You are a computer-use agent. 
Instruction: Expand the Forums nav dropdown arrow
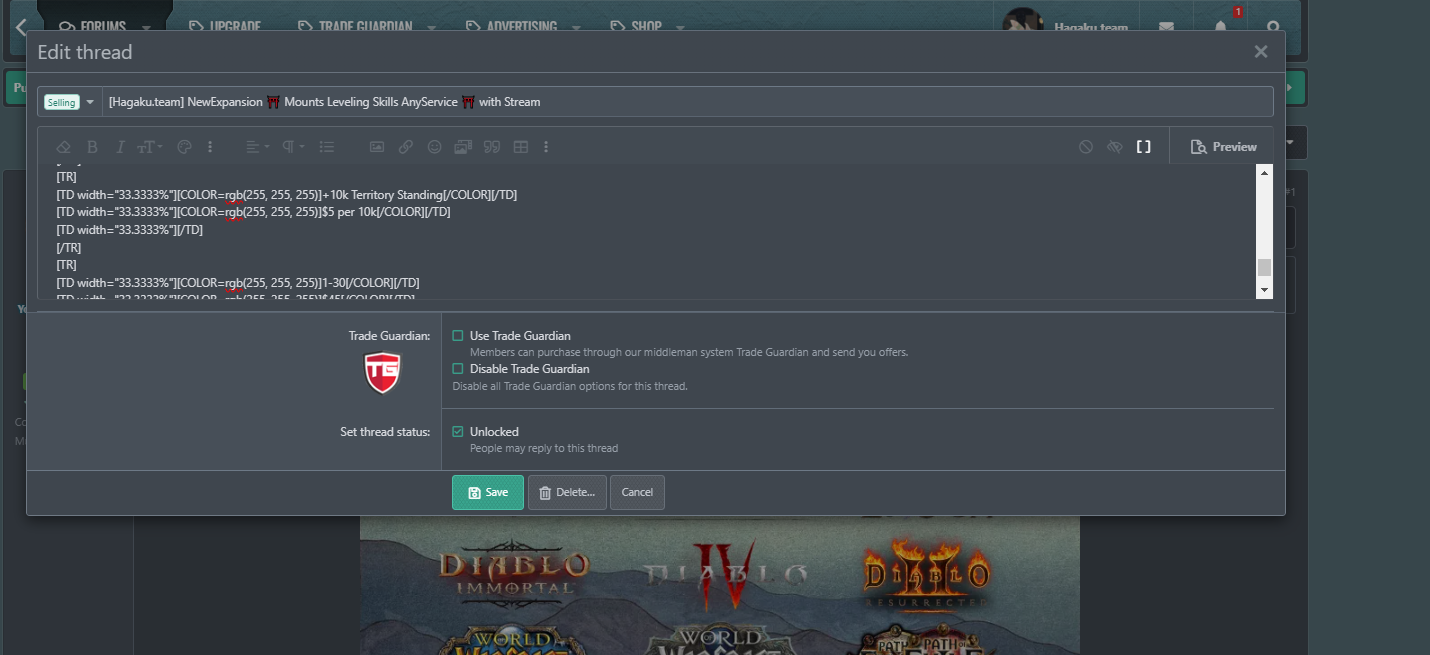[x=146, y=28]
